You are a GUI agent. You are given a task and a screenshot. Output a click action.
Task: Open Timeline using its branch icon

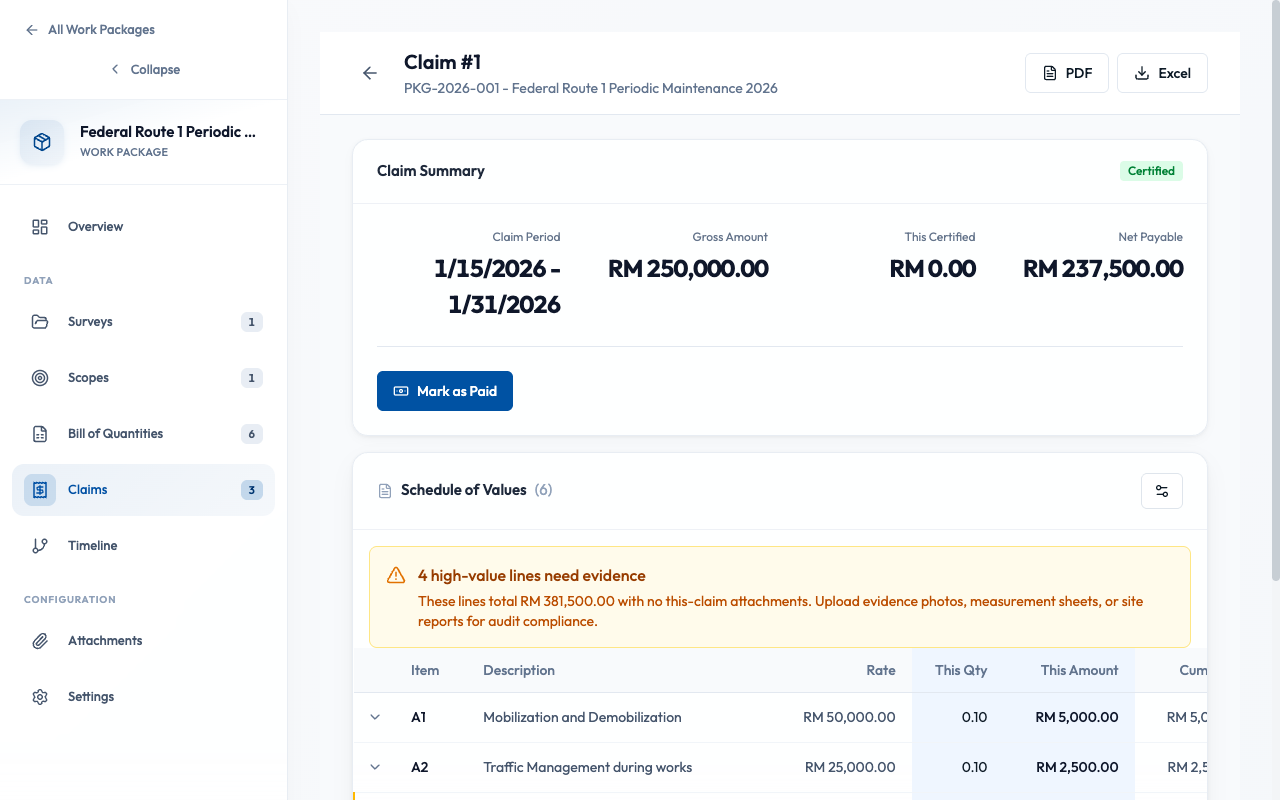(x=40, y=545)
